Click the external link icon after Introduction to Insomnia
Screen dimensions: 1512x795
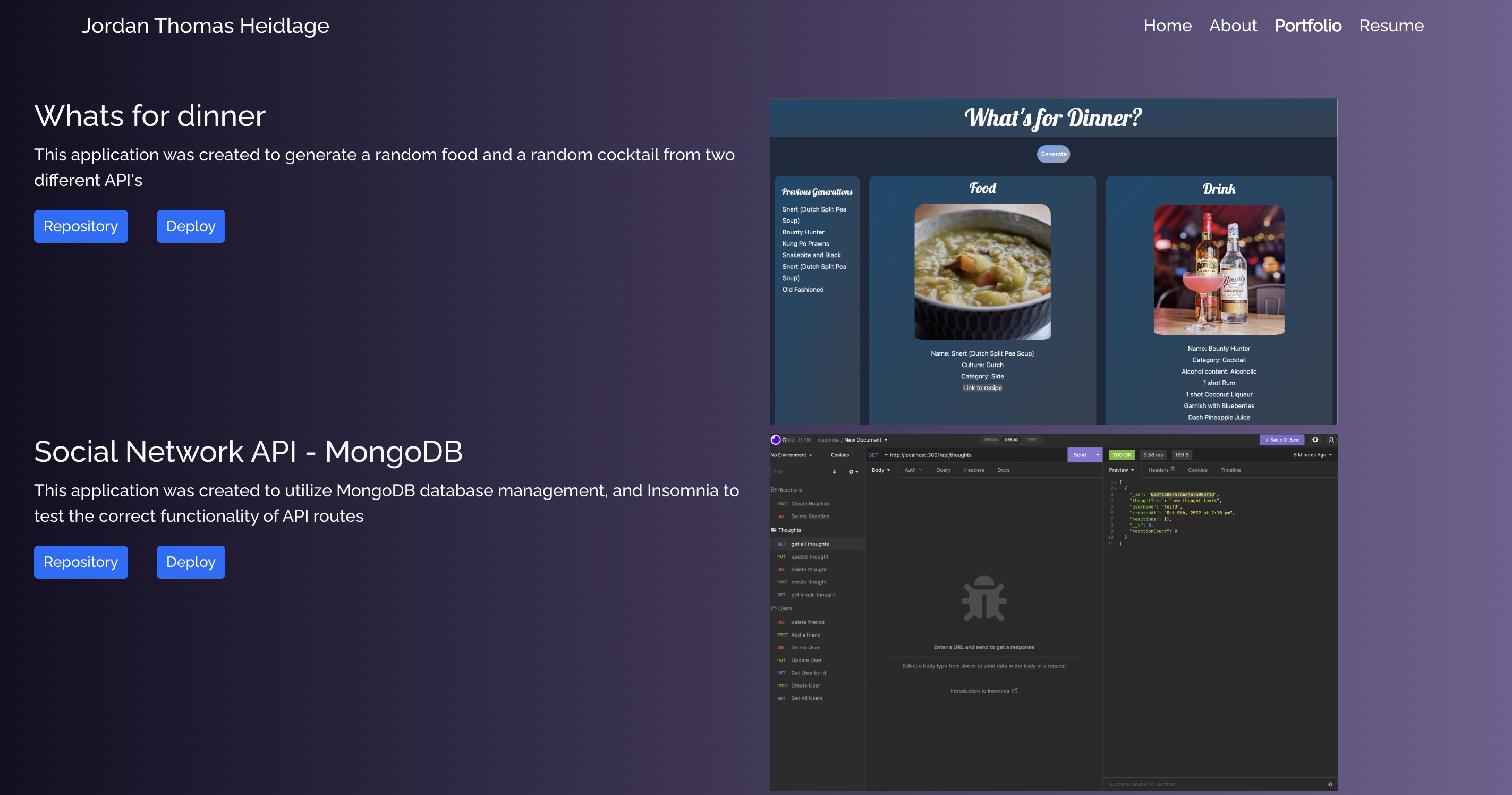tap(1015, 691)
